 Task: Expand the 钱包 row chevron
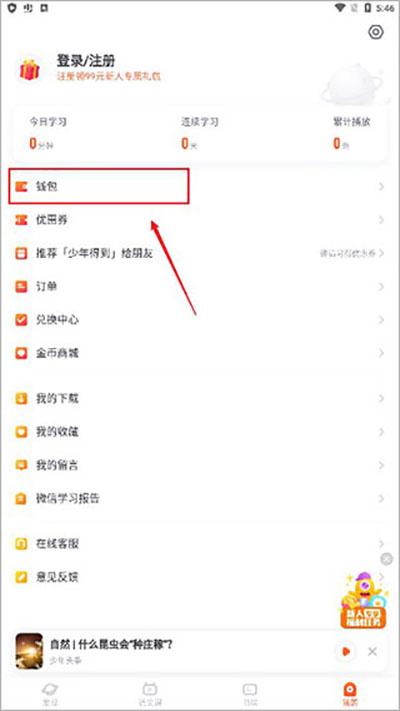tap(381, 186)
